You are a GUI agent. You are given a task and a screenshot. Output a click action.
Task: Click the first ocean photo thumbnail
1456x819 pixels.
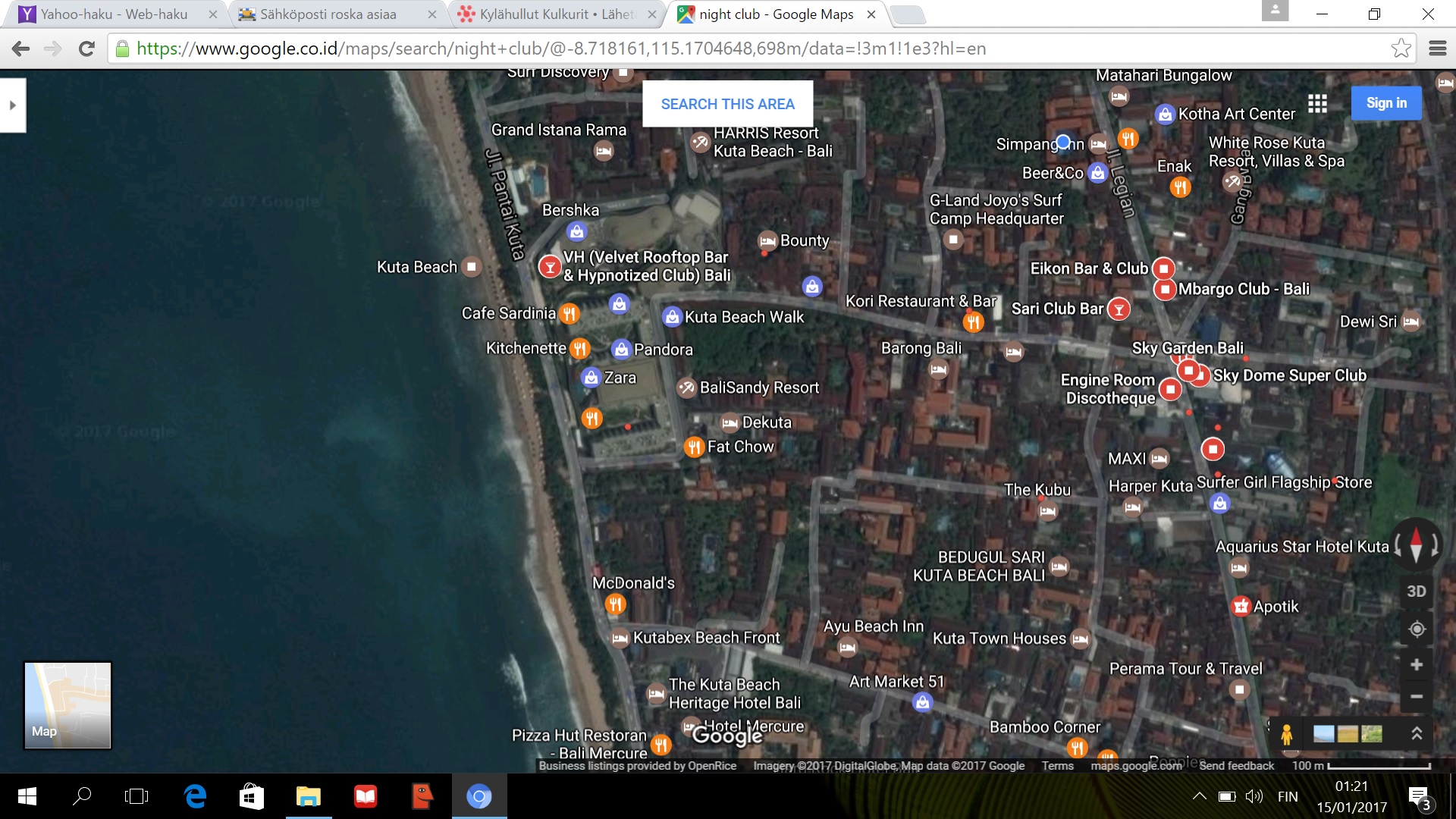coord(1323,734)
